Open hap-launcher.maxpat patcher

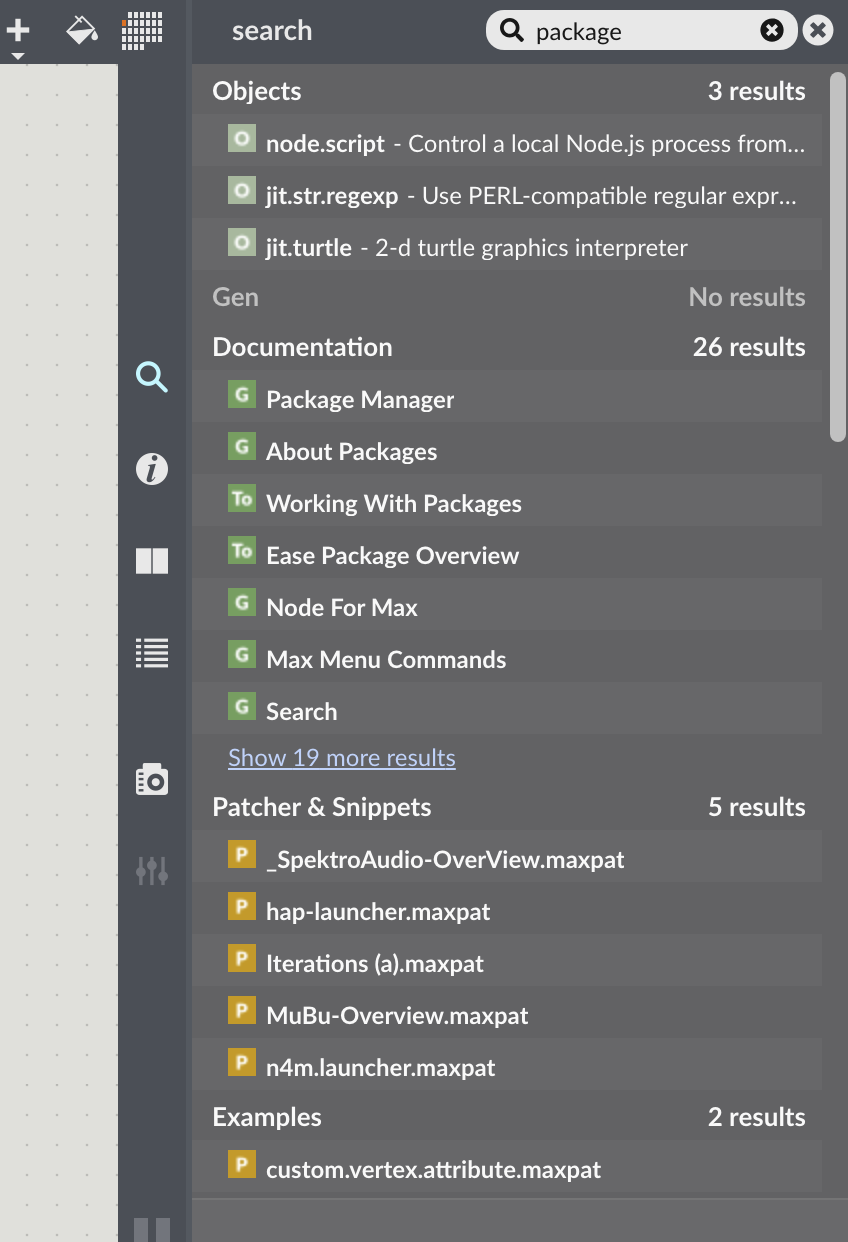(507, 911)
